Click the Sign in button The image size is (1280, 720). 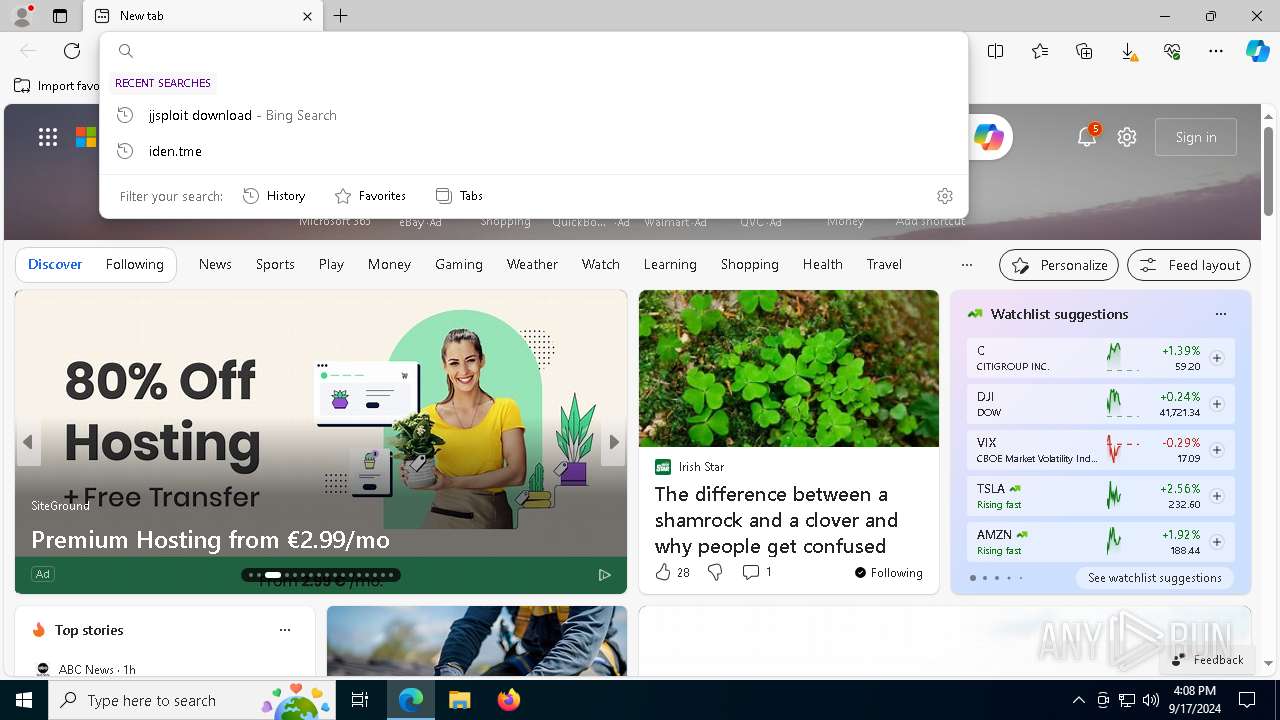point(1196,137)
